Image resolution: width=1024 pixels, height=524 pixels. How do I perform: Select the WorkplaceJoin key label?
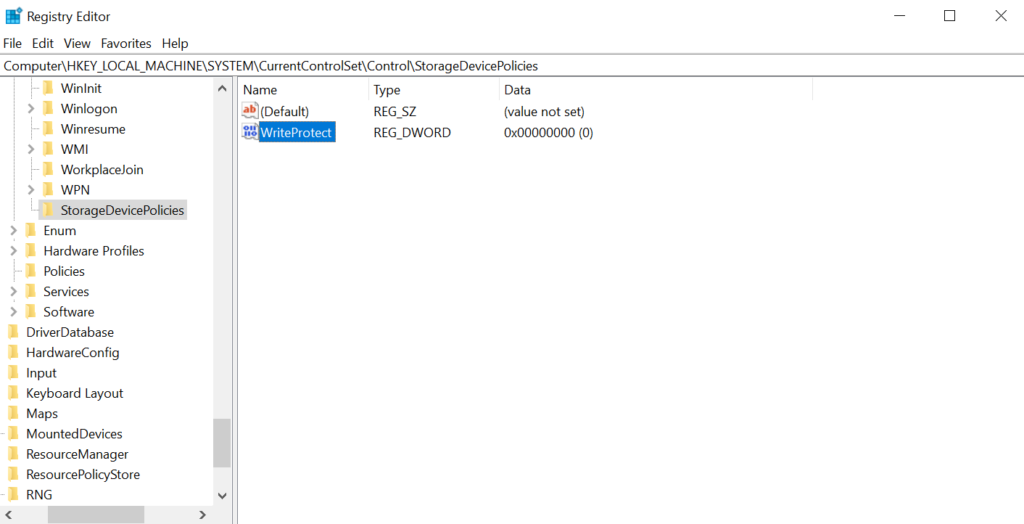pyautogui.click(x=102, y=169)
